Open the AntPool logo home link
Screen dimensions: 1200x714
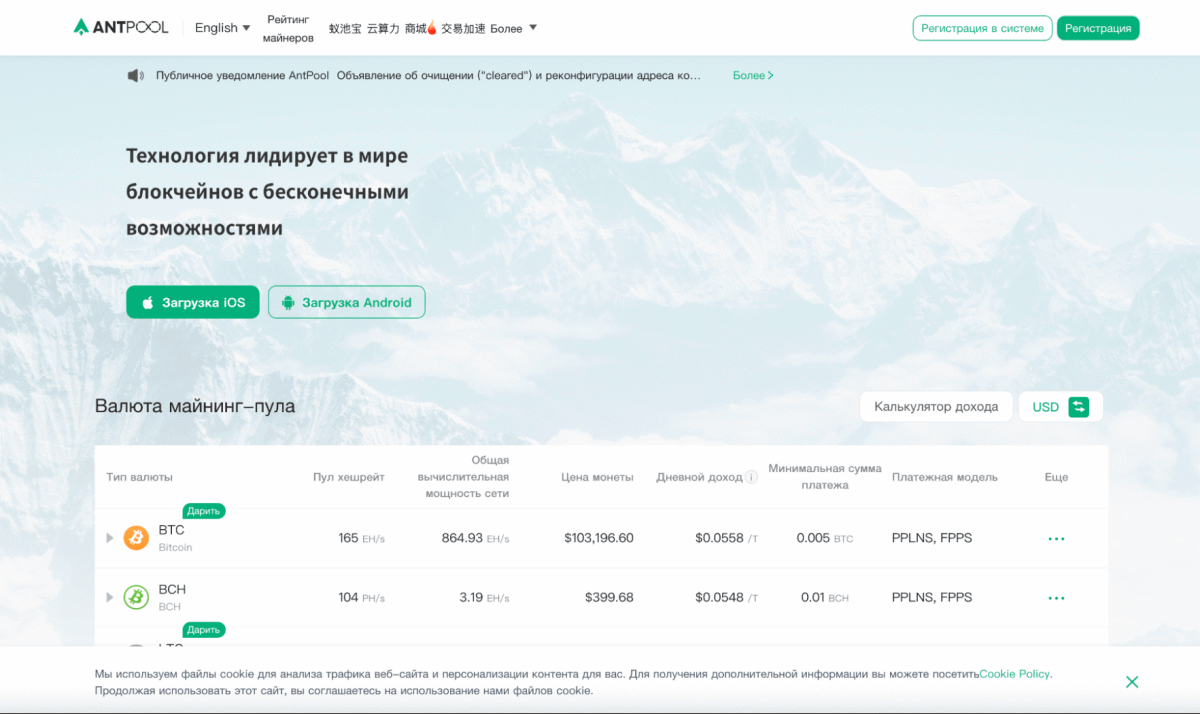point(121,27)
